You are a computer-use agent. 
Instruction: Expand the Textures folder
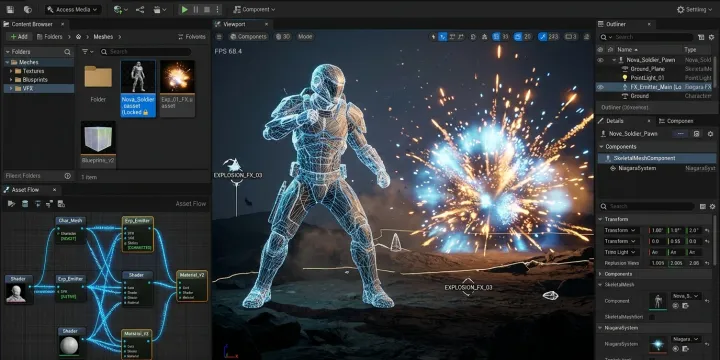[x=11, y=71]
